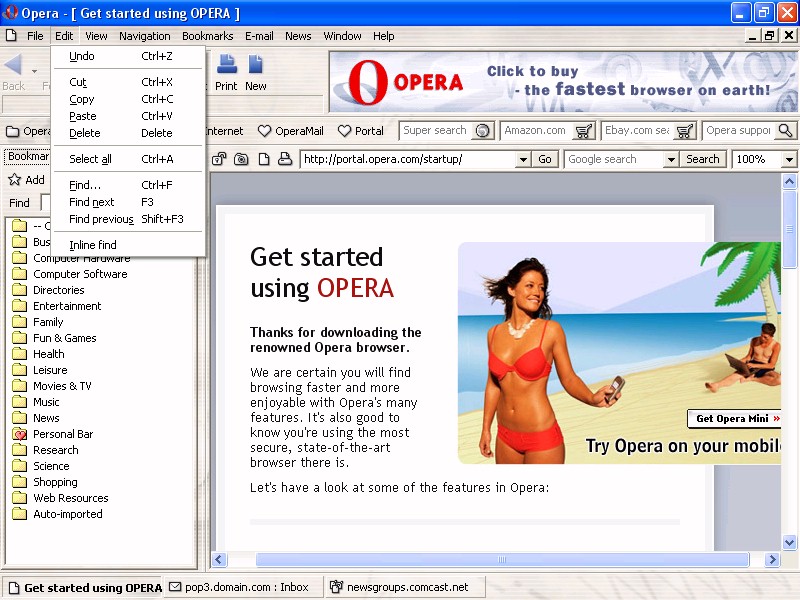800x600 pixels.
Task: Click the Super search submit icon
Action: [x=483, y=131]
